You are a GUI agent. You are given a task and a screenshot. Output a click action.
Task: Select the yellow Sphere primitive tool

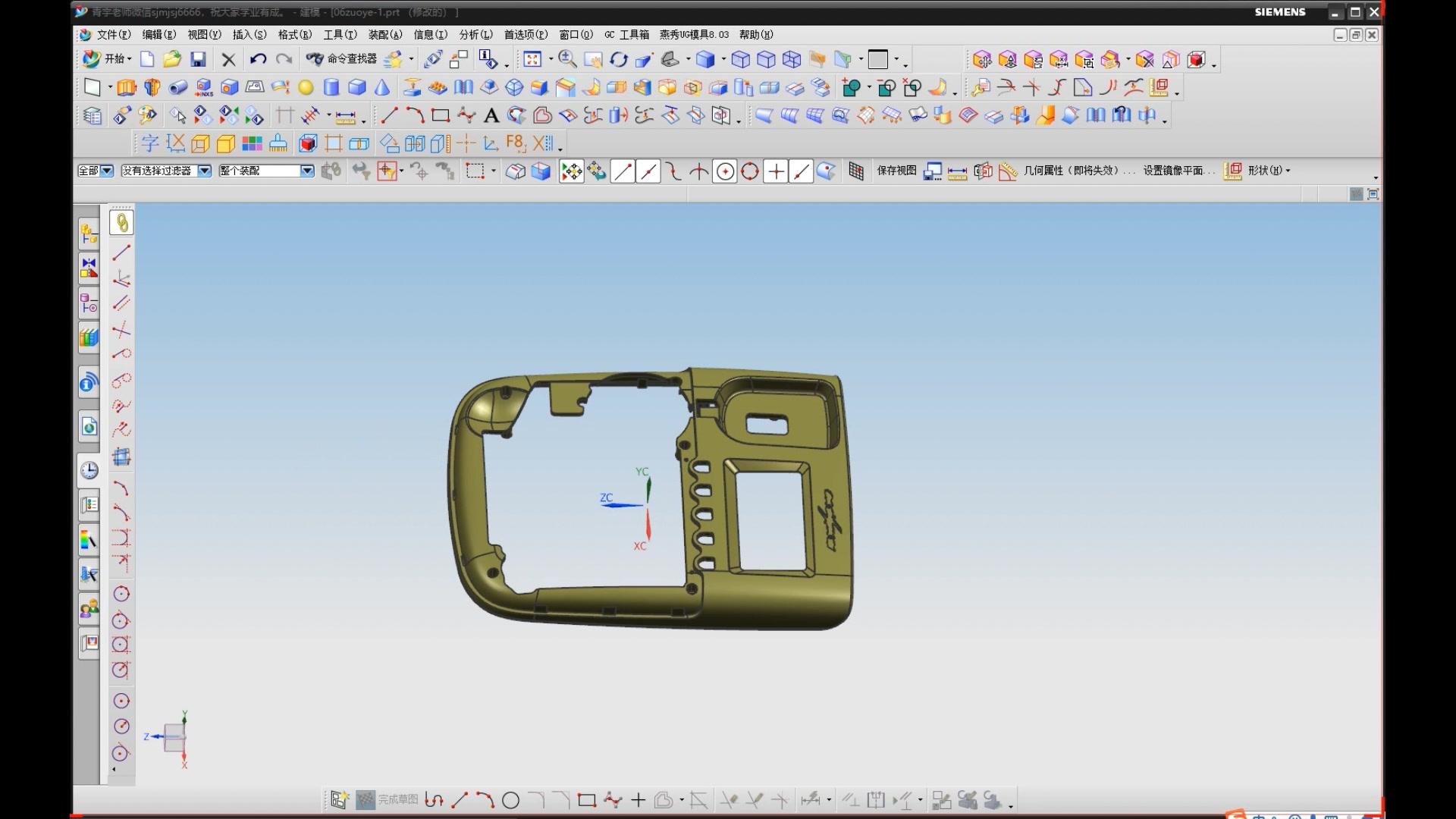click(306, 88)
